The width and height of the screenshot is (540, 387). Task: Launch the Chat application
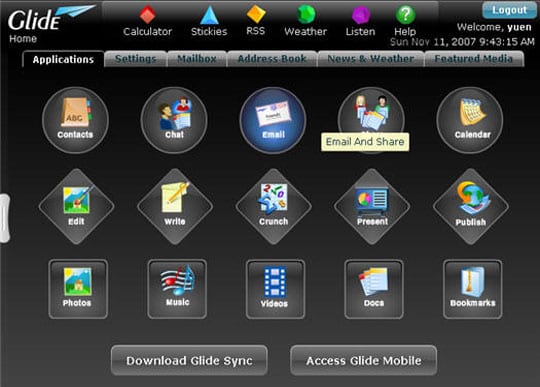[174, 120]
